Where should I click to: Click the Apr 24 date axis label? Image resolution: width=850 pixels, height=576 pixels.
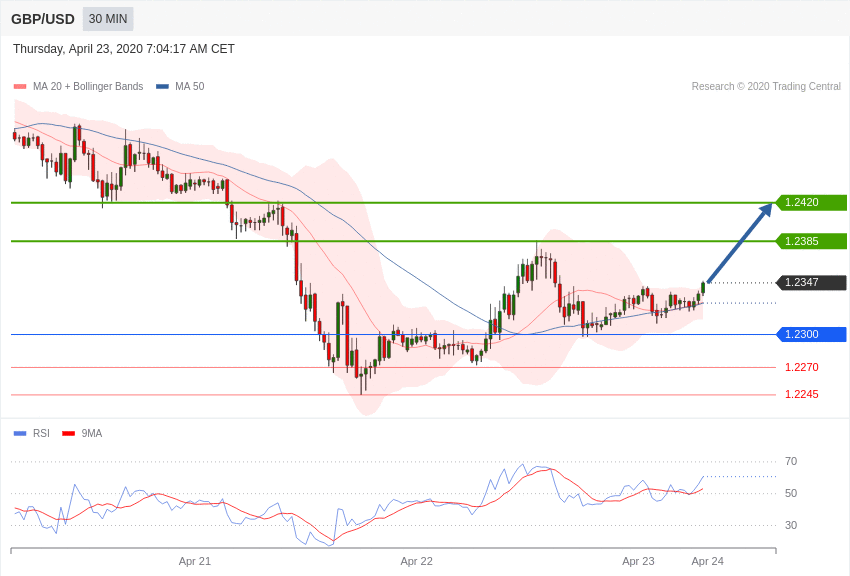pyautogui.click(x=707, y=561)
